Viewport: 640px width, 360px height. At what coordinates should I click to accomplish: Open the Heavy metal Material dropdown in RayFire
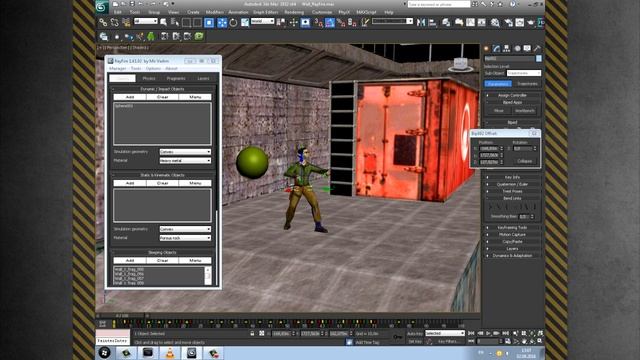(185, 160)
